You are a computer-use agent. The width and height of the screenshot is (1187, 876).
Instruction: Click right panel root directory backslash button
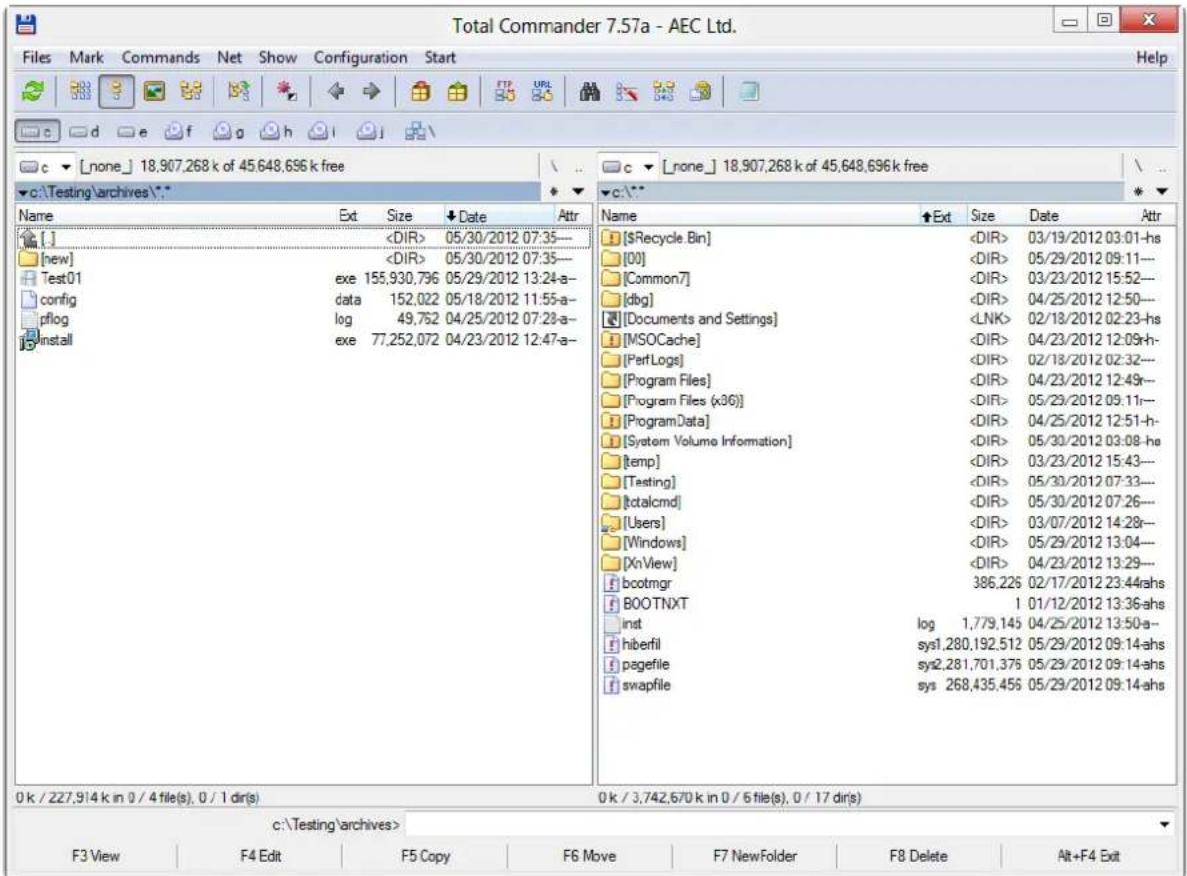pos(1138,167)
